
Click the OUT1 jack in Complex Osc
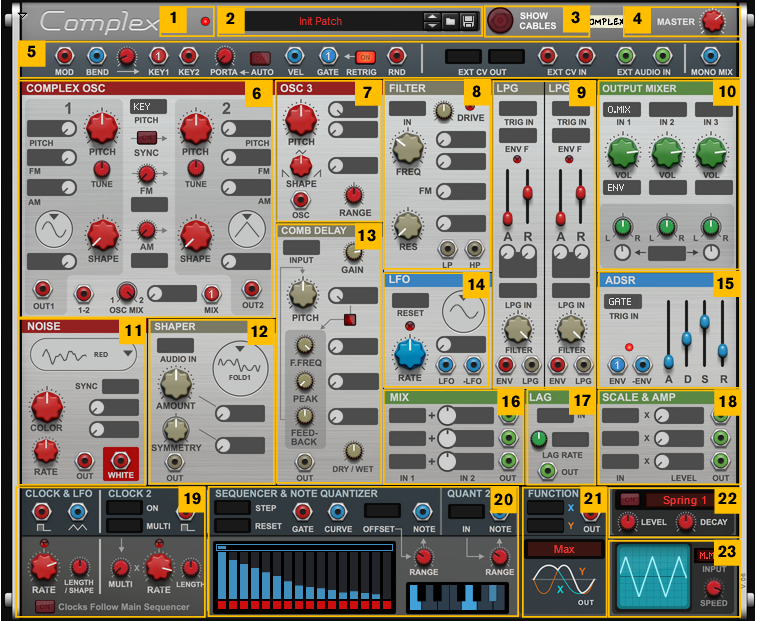42,289
